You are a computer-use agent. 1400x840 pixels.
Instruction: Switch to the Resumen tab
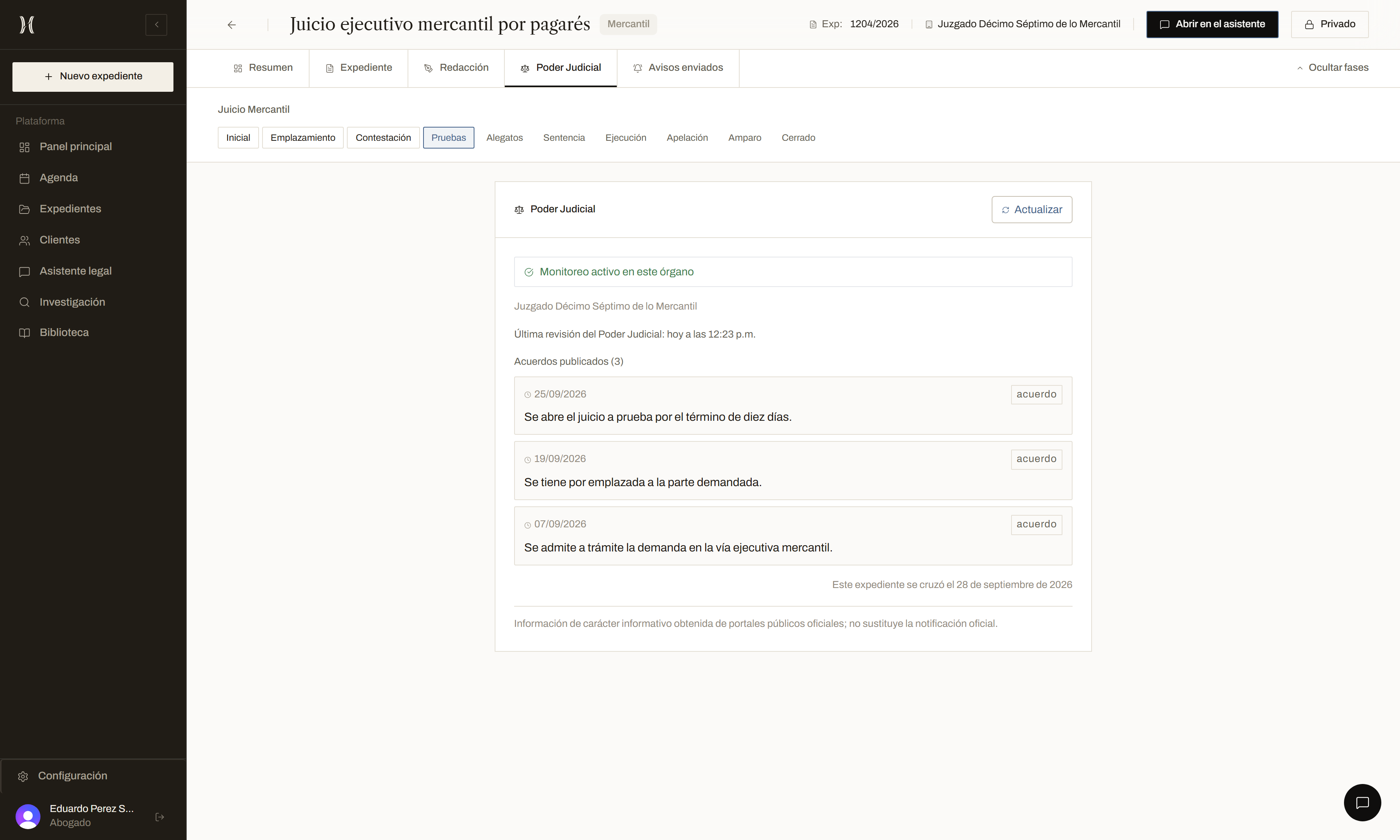coord(263,68)
